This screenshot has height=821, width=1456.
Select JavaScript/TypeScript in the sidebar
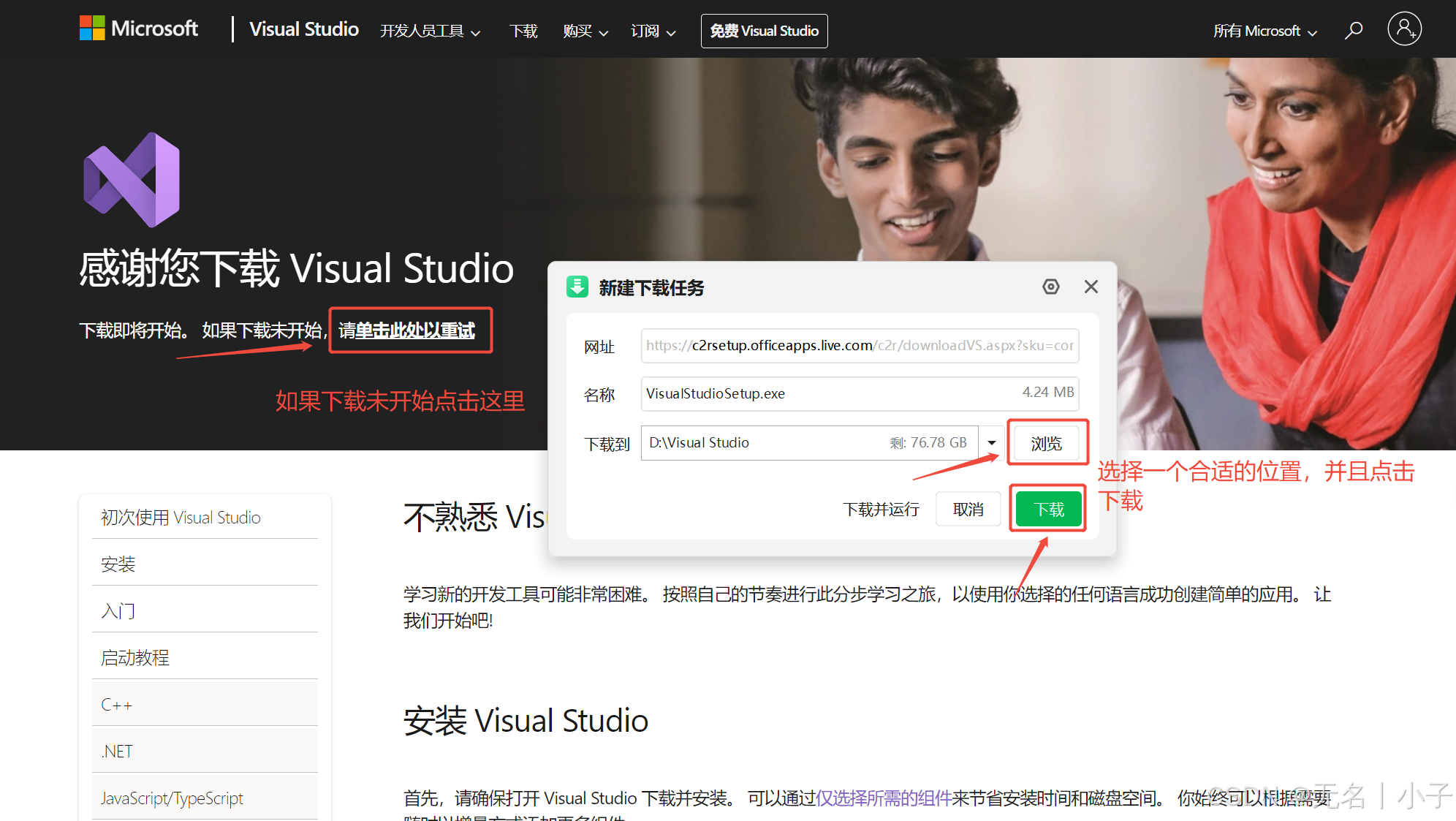point(172,798)
